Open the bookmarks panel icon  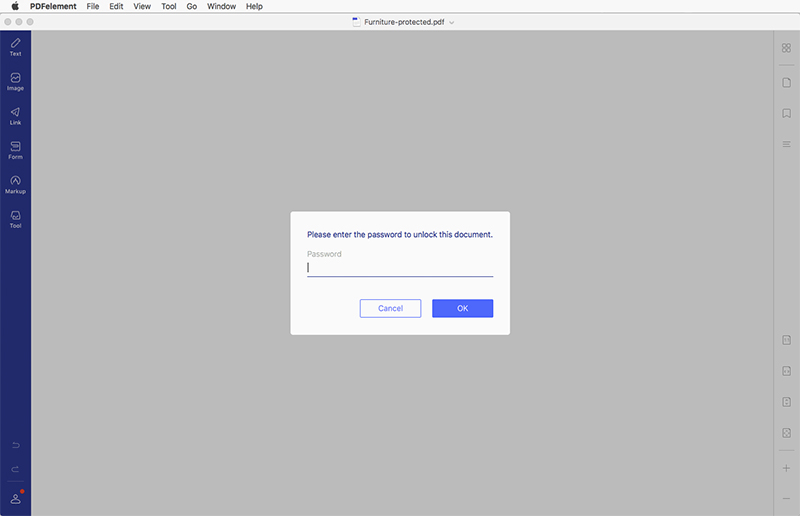[786, 113]
